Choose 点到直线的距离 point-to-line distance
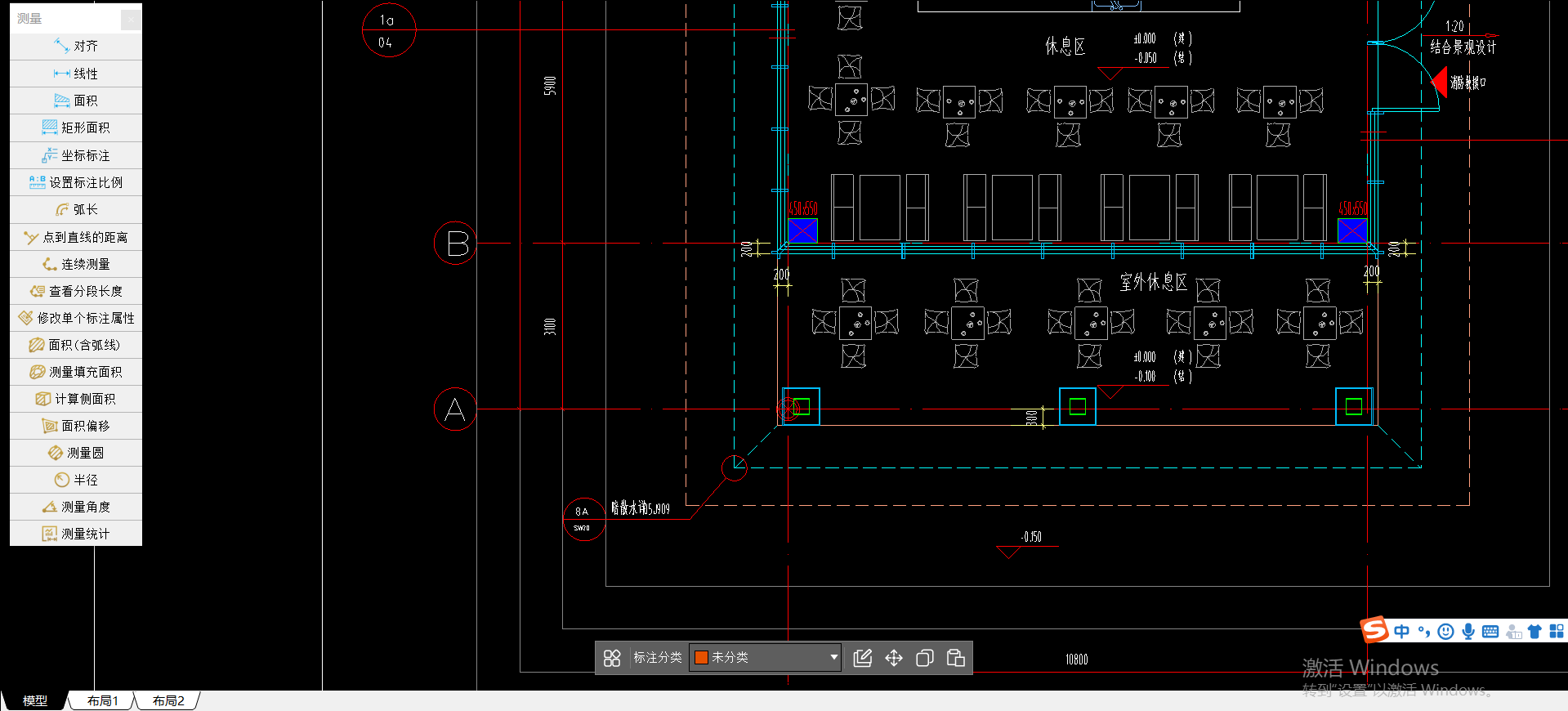Image resolution: width=1568 pixels, height=711 pixels. pyautogui.click(x=76, y=237)
